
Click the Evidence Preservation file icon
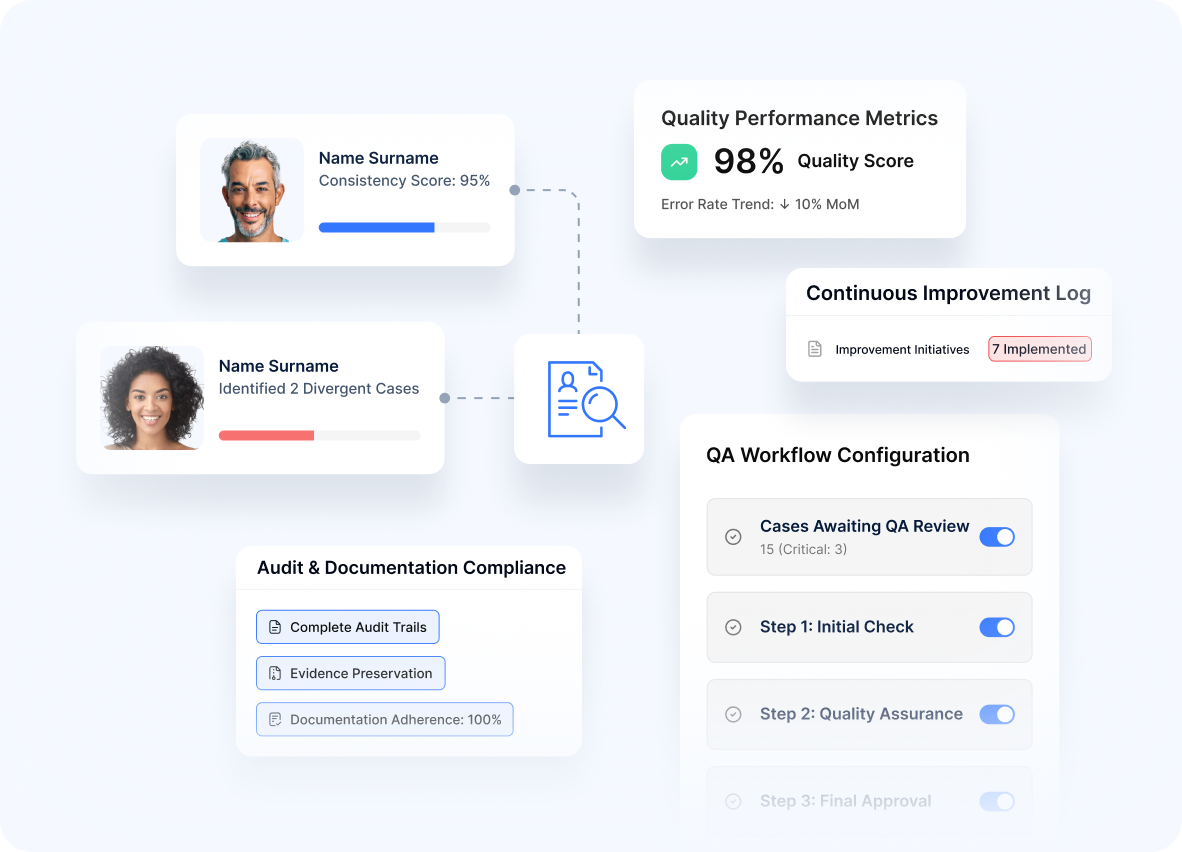[275, 673]
